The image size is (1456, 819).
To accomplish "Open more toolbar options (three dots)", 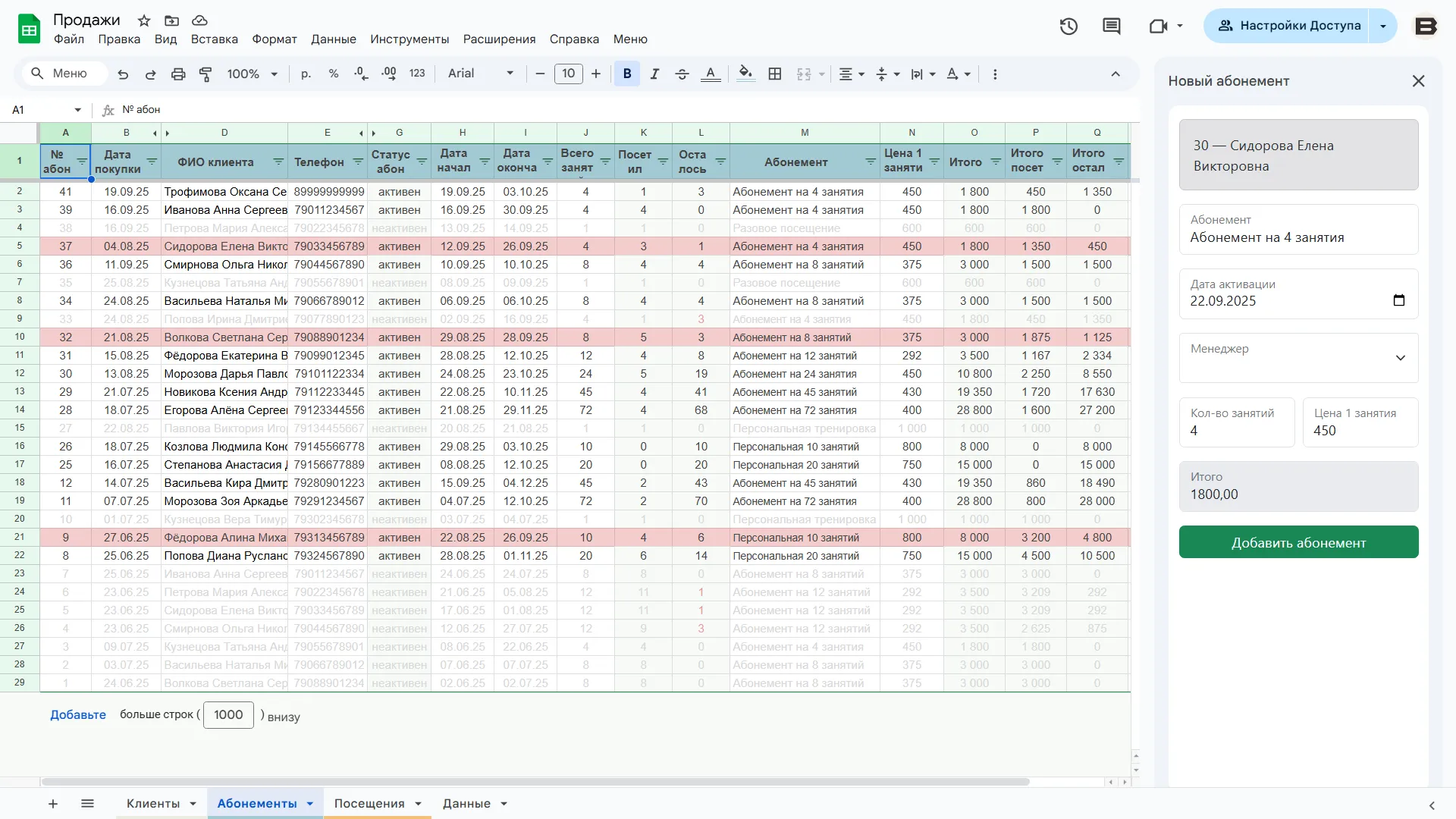I will pyautogui.click(x=995, y=74).
